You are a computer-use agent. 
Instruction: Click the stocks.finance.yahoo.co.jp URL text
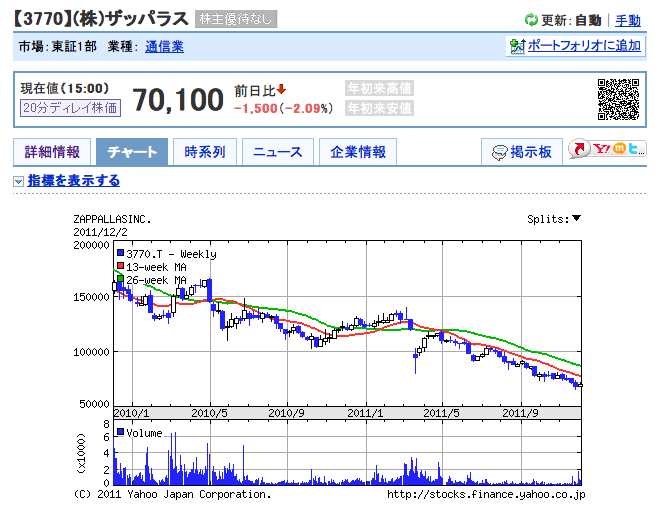(486, 495)
